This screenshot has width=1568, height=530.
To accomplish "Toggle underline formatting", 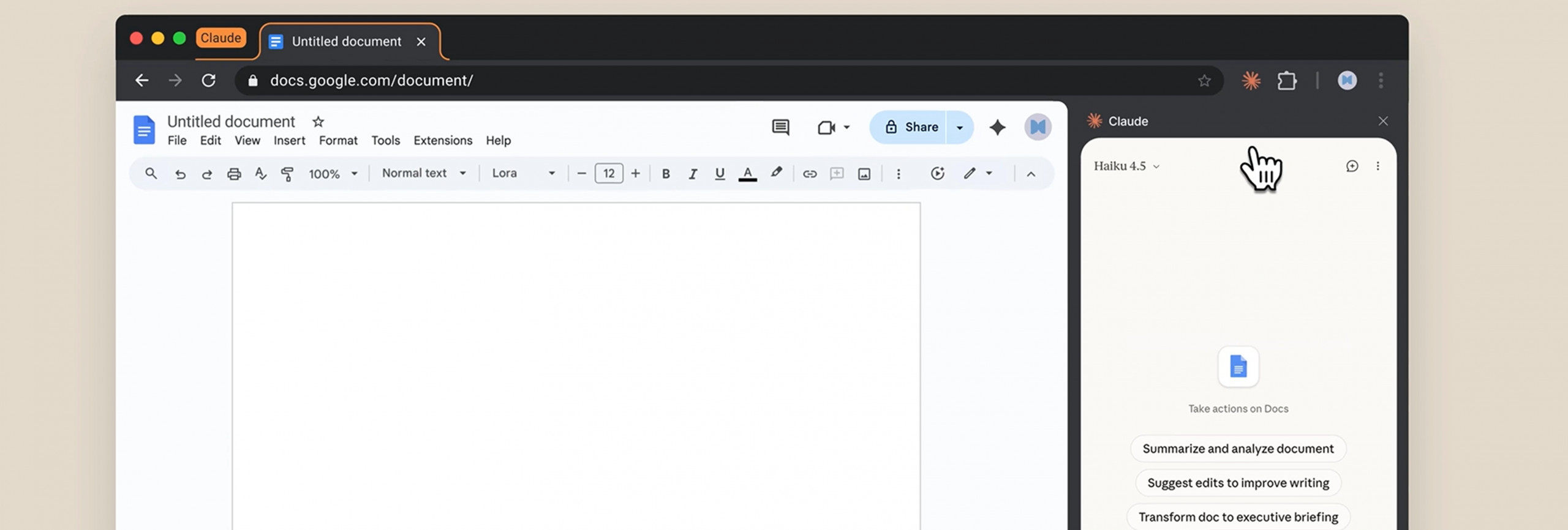I will [x=720, y=174].
